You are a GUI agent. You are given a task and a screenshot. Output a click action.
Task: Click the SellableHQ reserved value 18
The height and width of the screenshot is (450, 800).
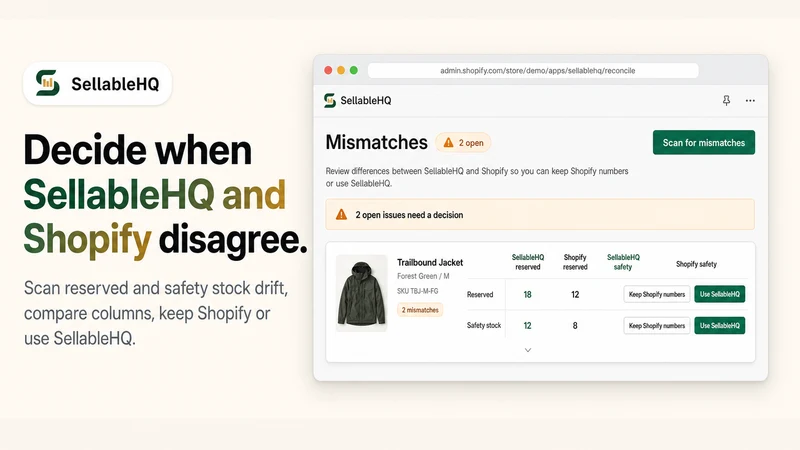528,294
